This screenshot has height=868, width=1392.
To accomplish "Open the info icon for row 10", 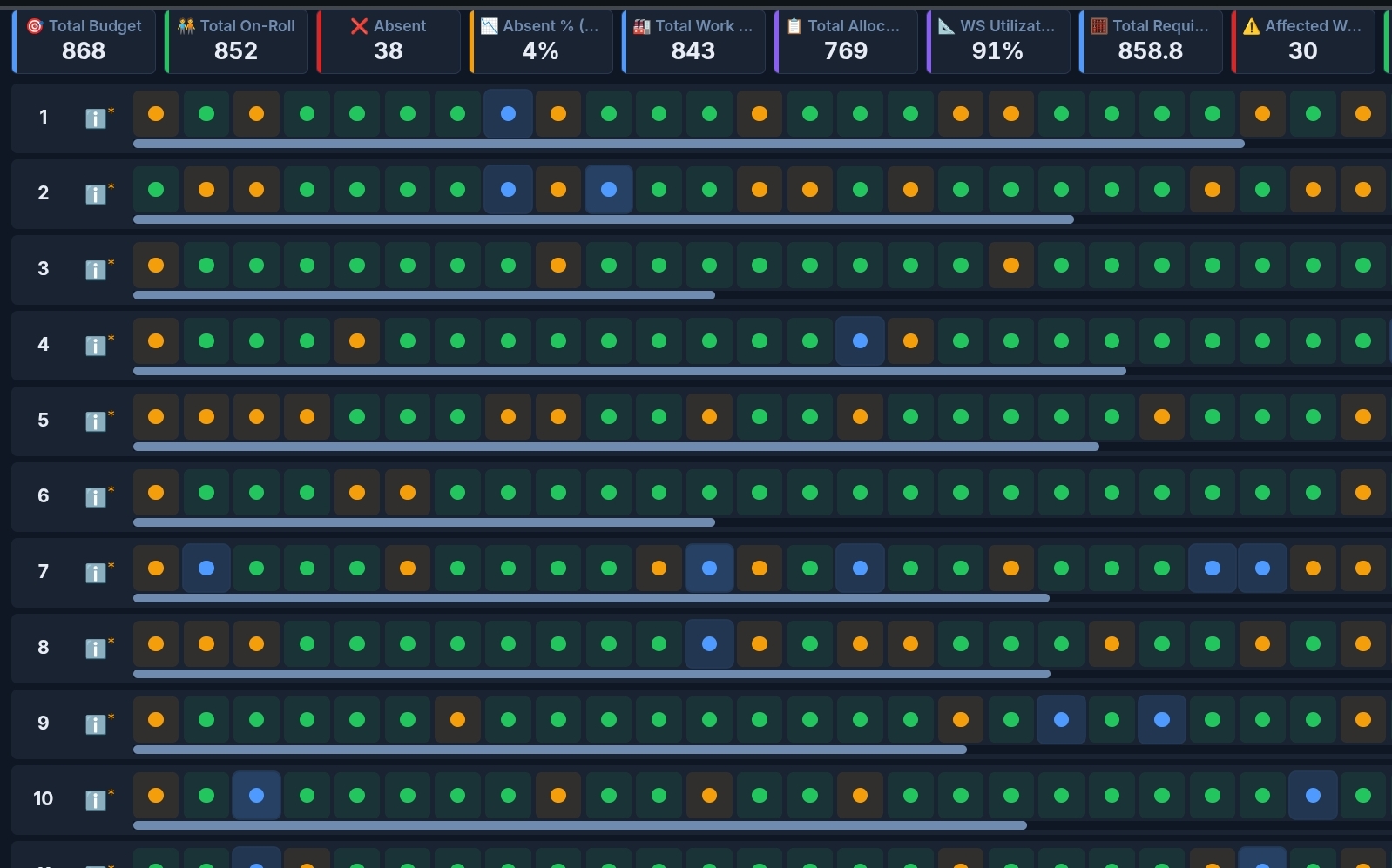I will click(x=95, y=800).
